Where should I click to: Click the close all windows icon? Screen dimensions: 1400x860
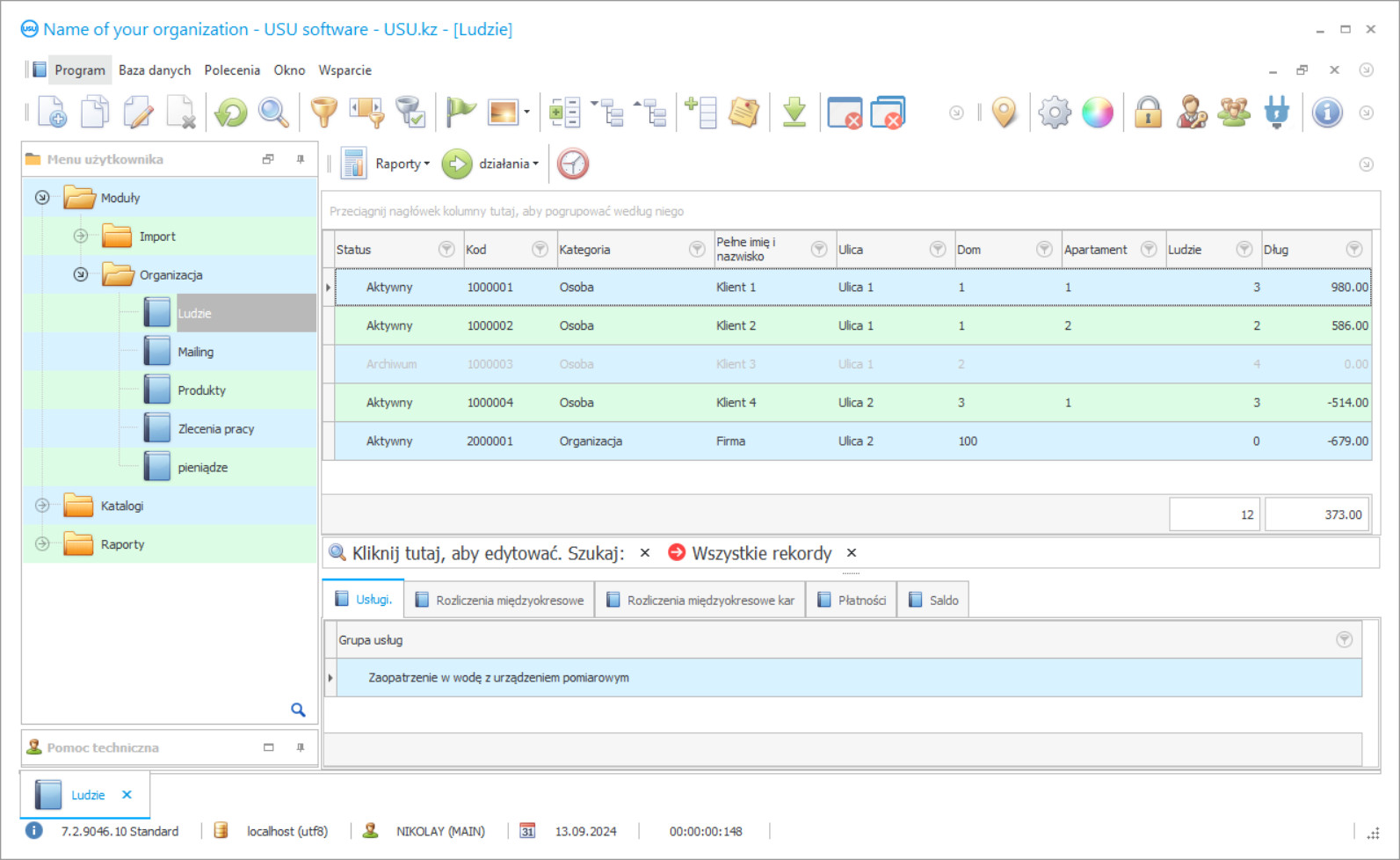click(888, 113)
